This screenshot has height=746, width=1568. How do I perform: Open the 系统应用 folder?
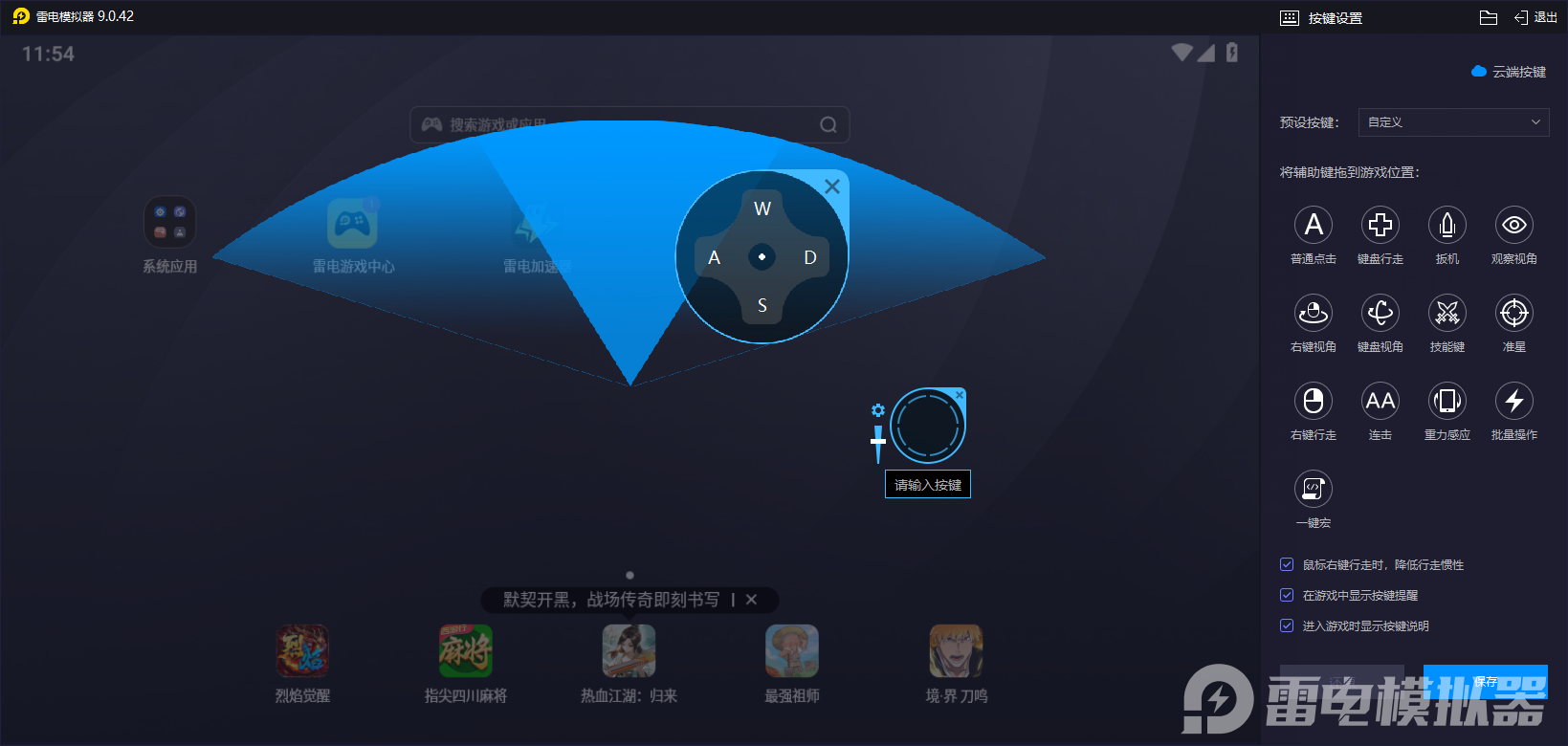169,222
